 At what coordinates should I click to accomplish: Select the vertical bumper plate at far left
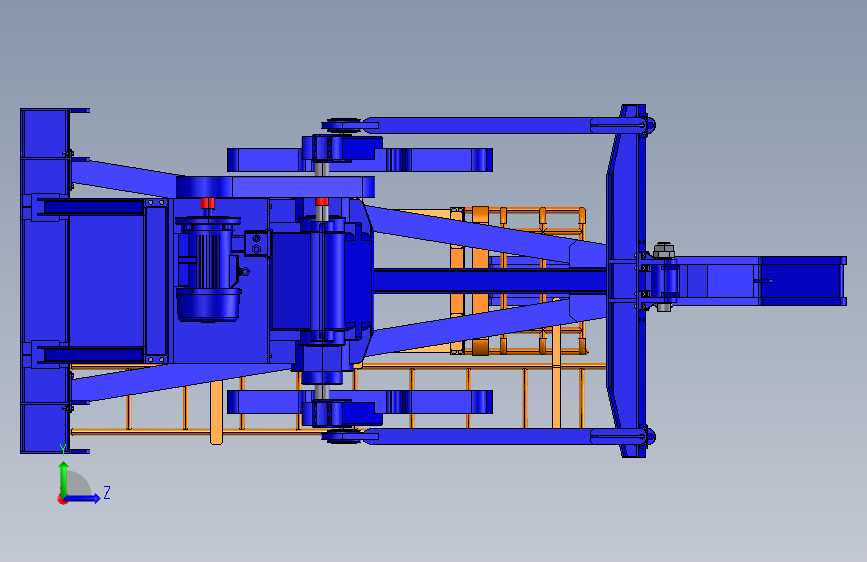pyautogui.click(x=44, y=281)
